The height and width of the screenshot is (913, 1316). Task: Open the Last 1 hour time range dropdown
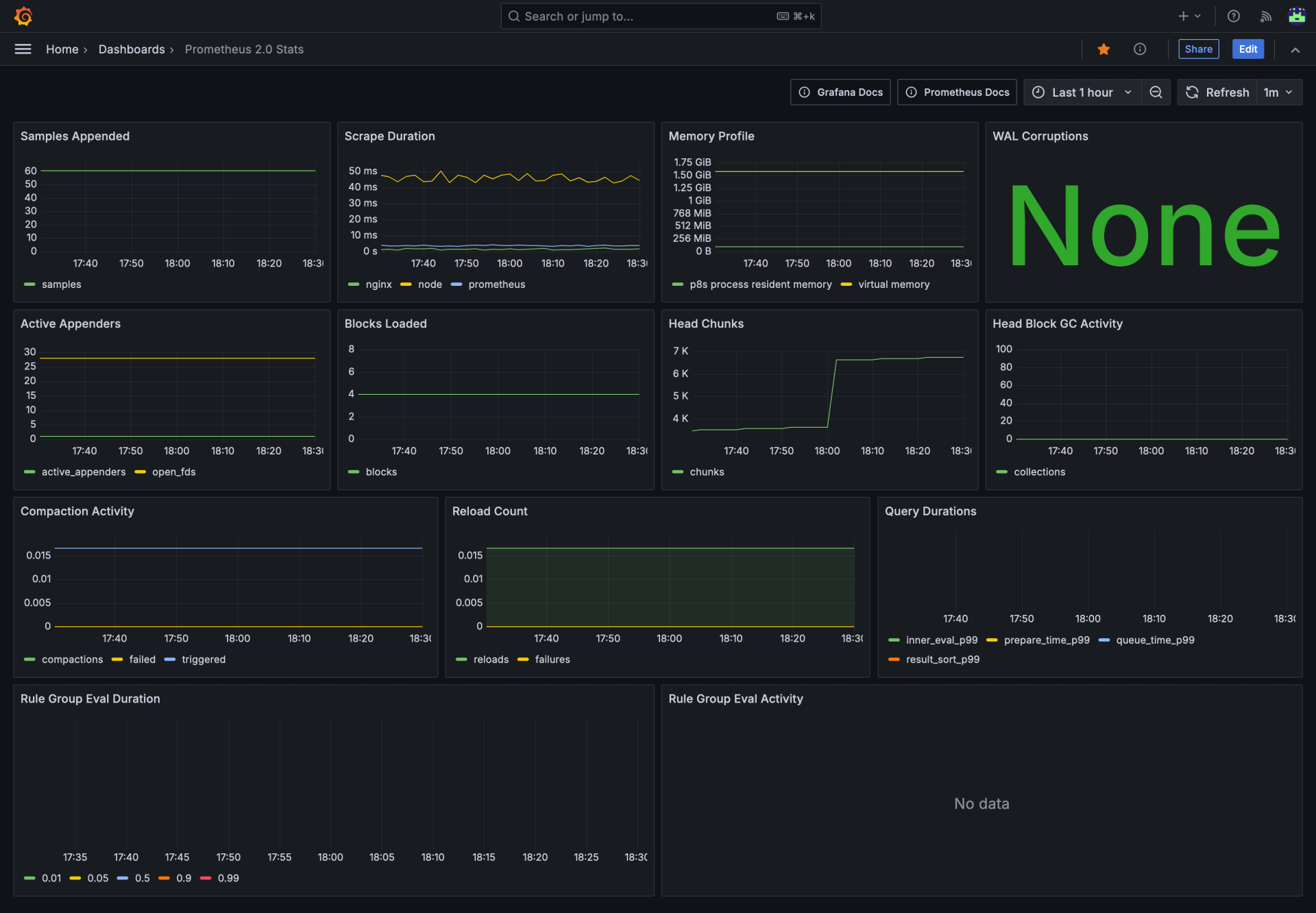point(1082,92)
